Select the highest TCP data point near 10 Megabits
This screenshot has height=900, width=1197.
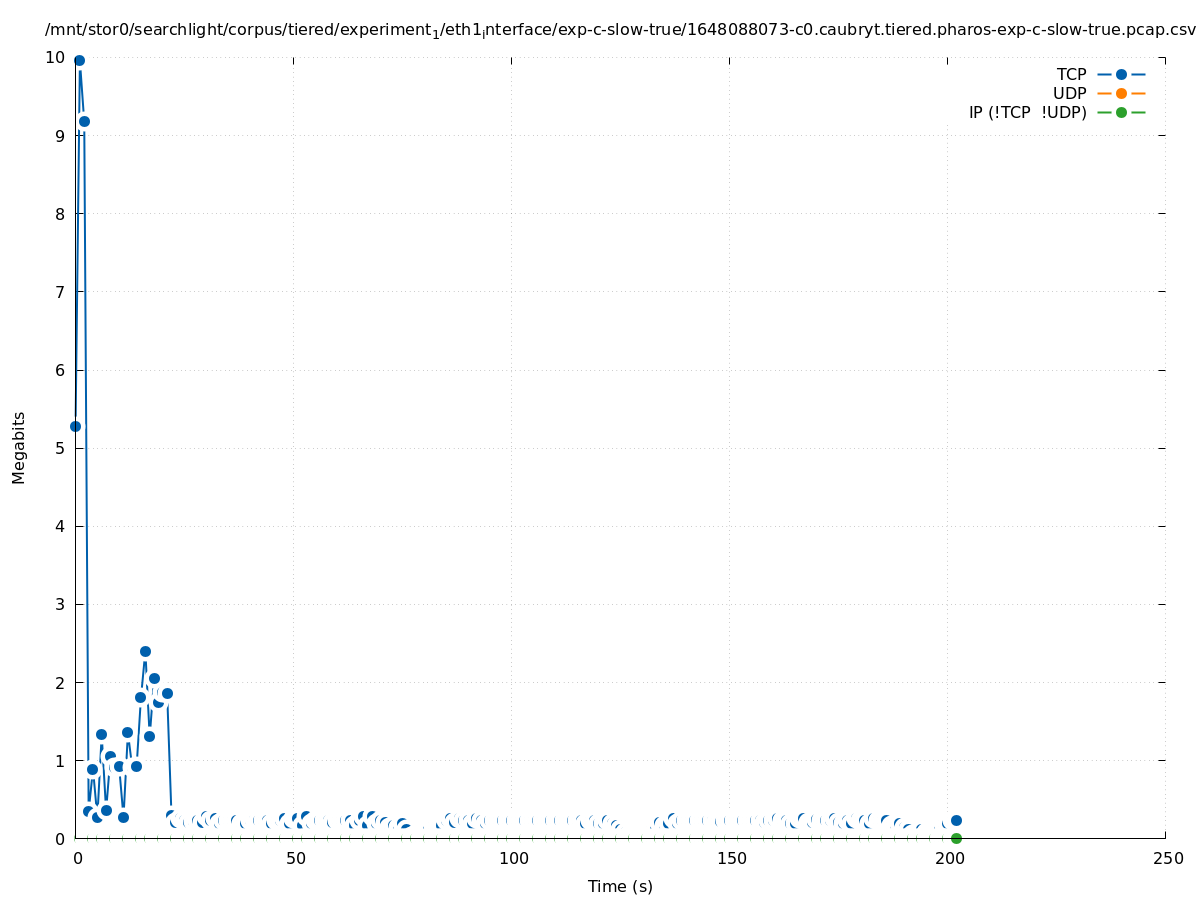pos(79,61)
